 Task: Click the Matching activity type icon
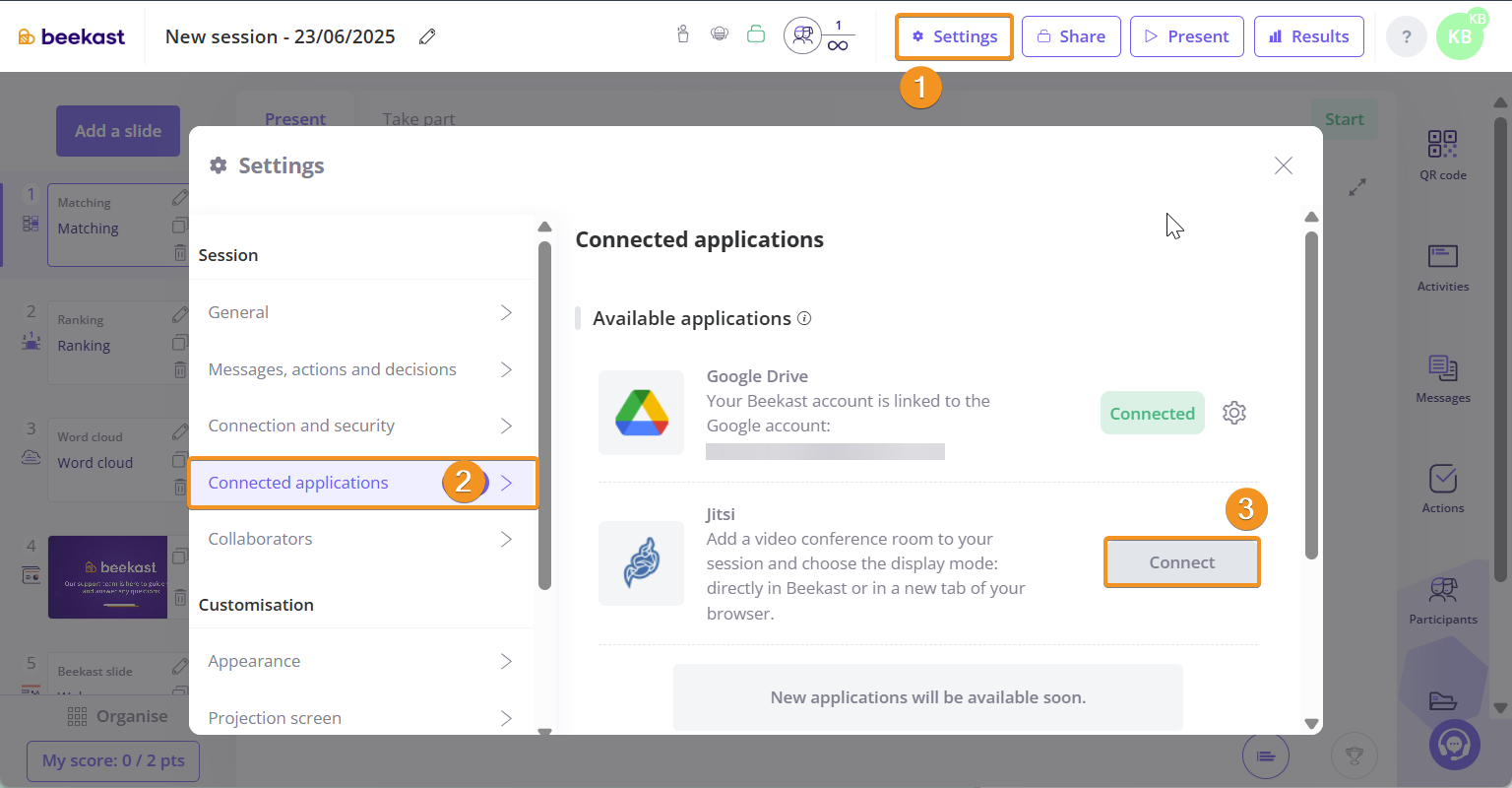click(x=31, y=224)
